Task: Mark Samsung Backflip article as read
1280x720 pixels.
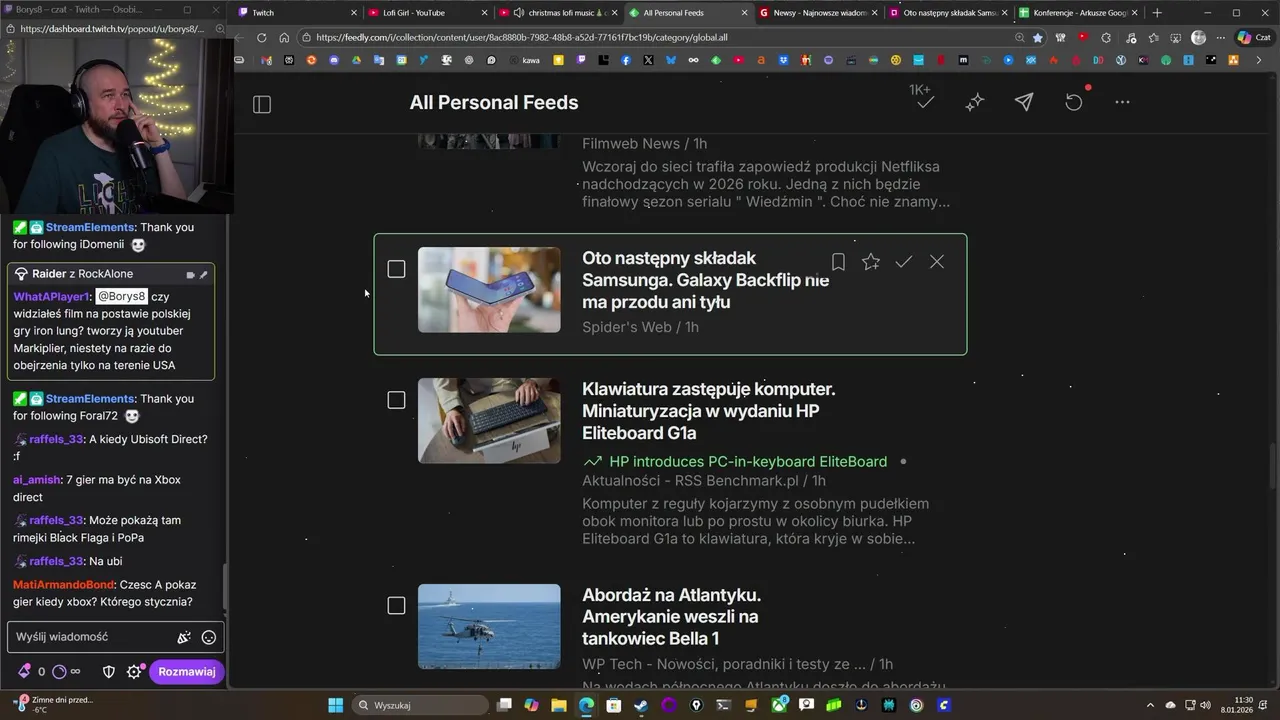Action: coord(904,262)
